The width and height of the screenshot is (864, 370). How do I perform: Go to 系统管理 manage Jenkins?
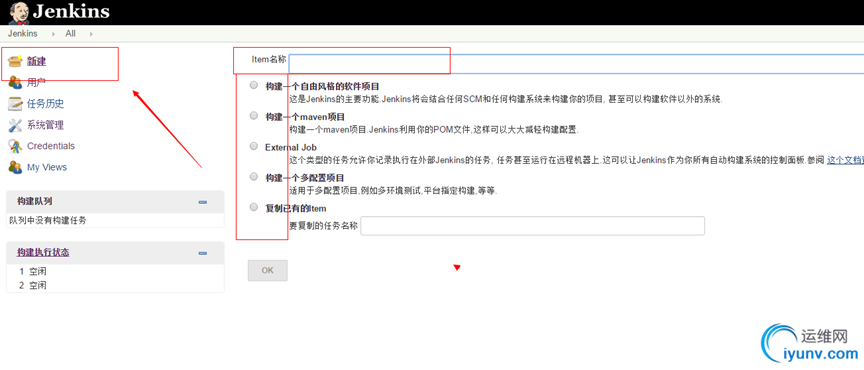tap(46, 125)
